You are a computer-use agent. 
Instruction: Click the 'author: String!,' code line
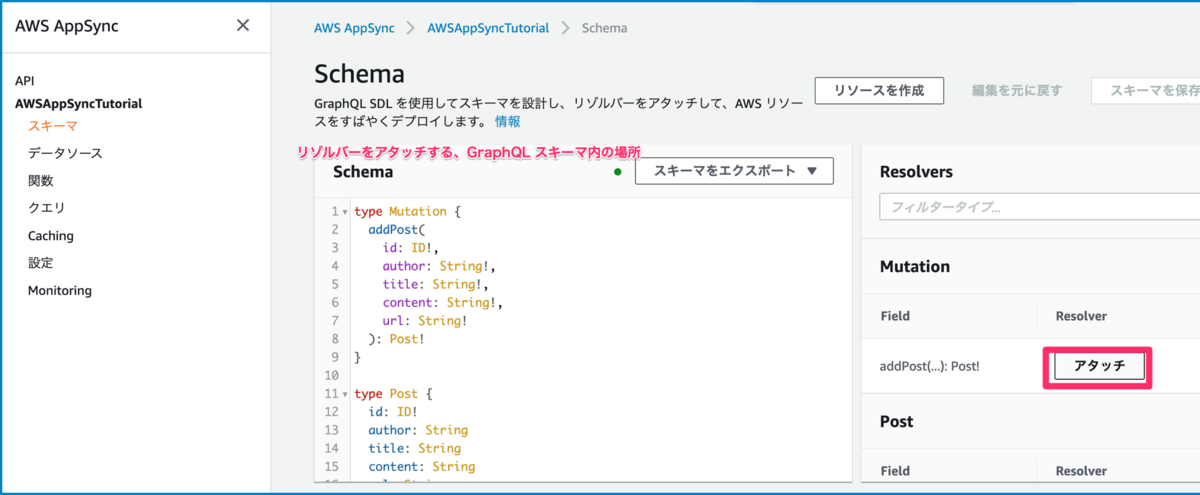tap(439, 266)
